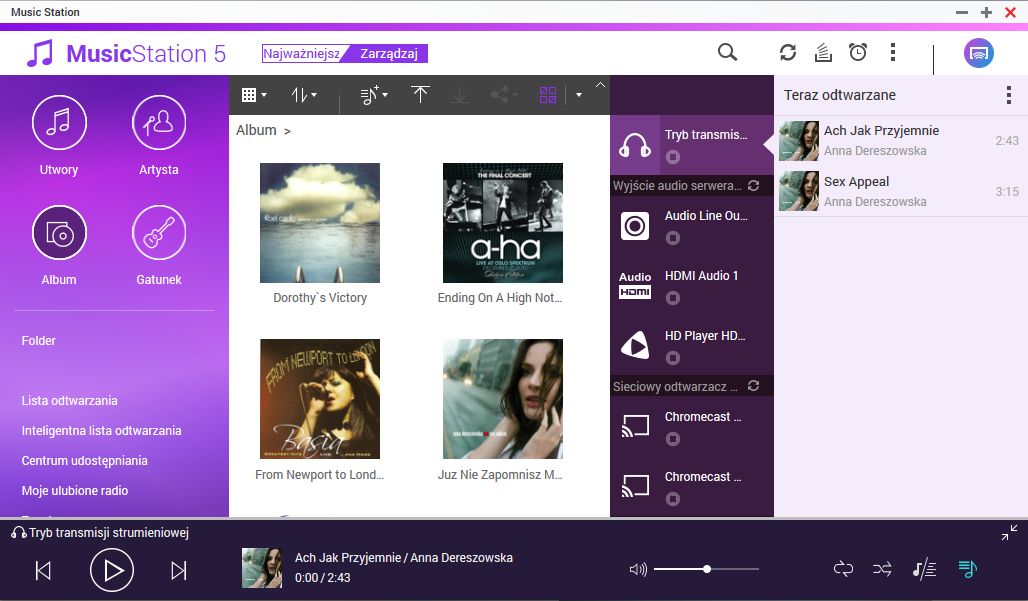This screenshot has height=601, width=1028.
Task: Click the Album breadcrumb link
Action: [x=256, y=130]
